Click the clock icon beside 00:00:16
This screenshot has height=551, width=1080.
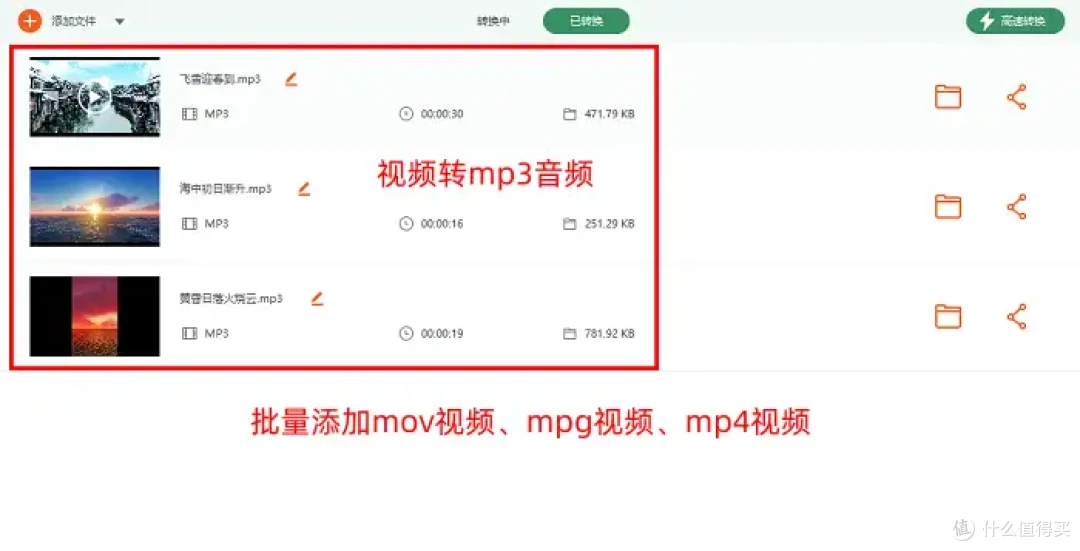point(406,224)
